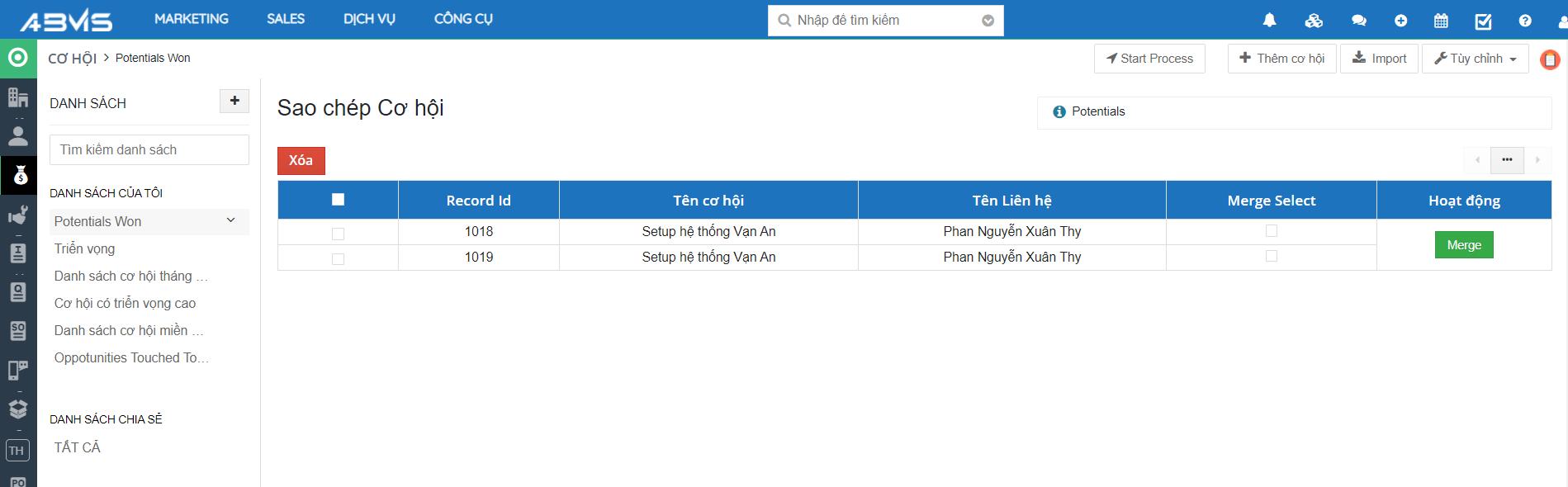This screenshot has height=487, width=1568.
Task: Open the MARKETING menu
Action: coord(192,19)
